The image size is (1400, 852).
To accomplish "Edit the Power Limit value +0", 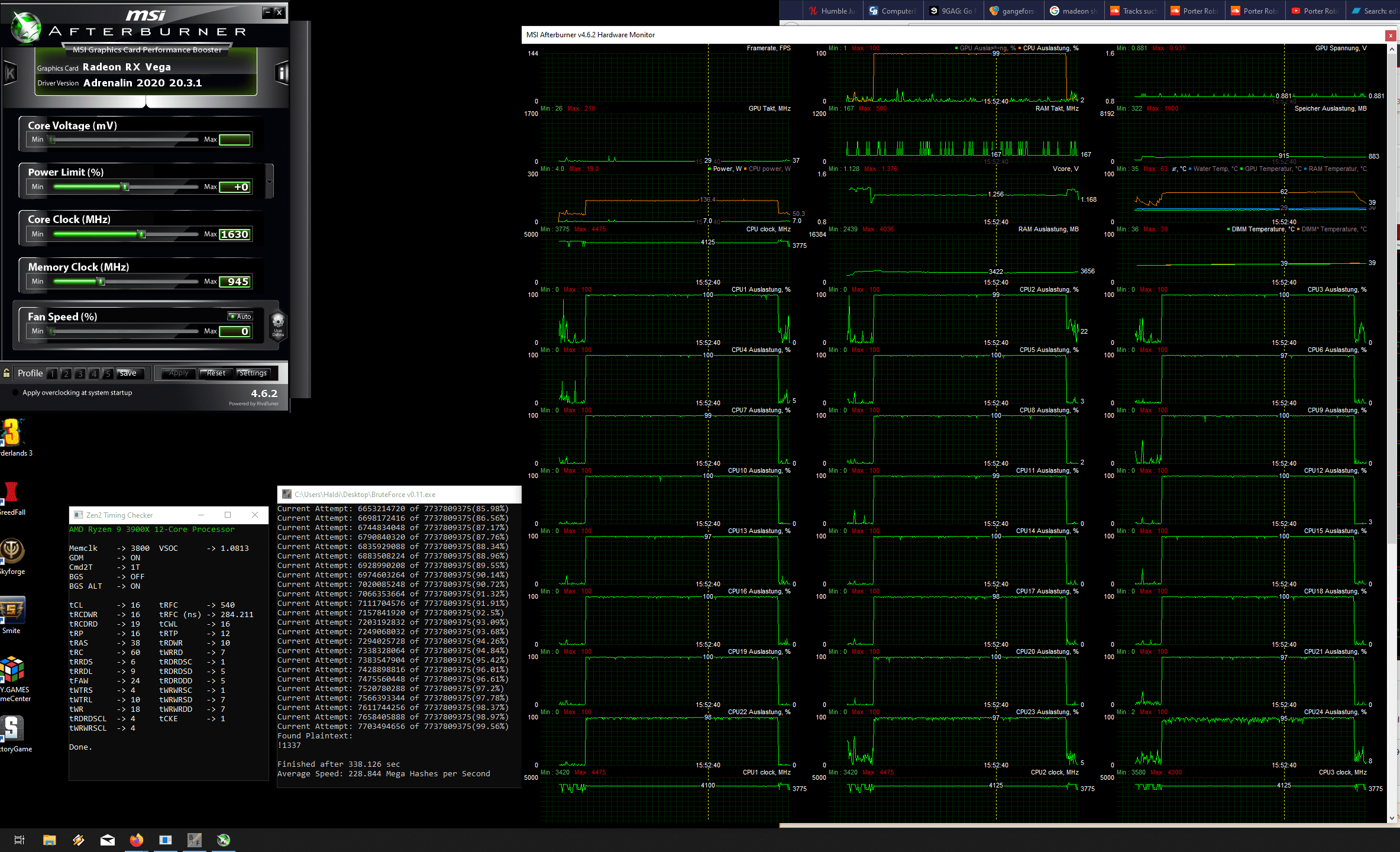I will 235,187.
